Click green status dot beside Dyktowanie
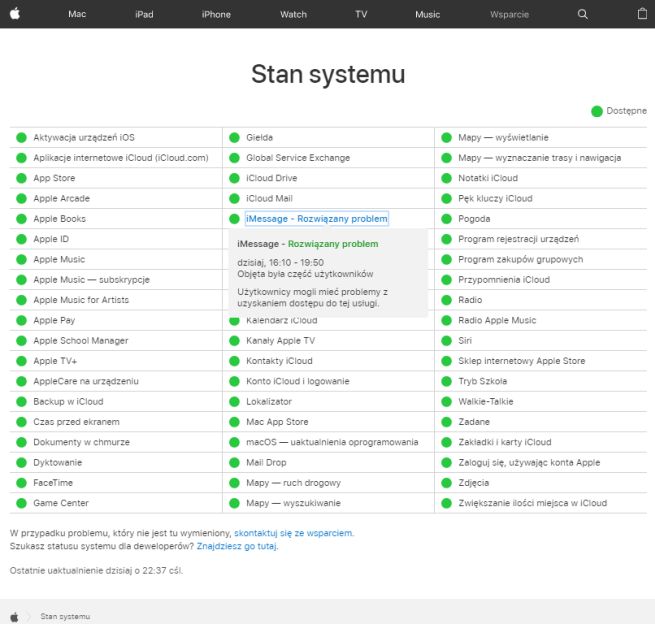 point(21,463)
